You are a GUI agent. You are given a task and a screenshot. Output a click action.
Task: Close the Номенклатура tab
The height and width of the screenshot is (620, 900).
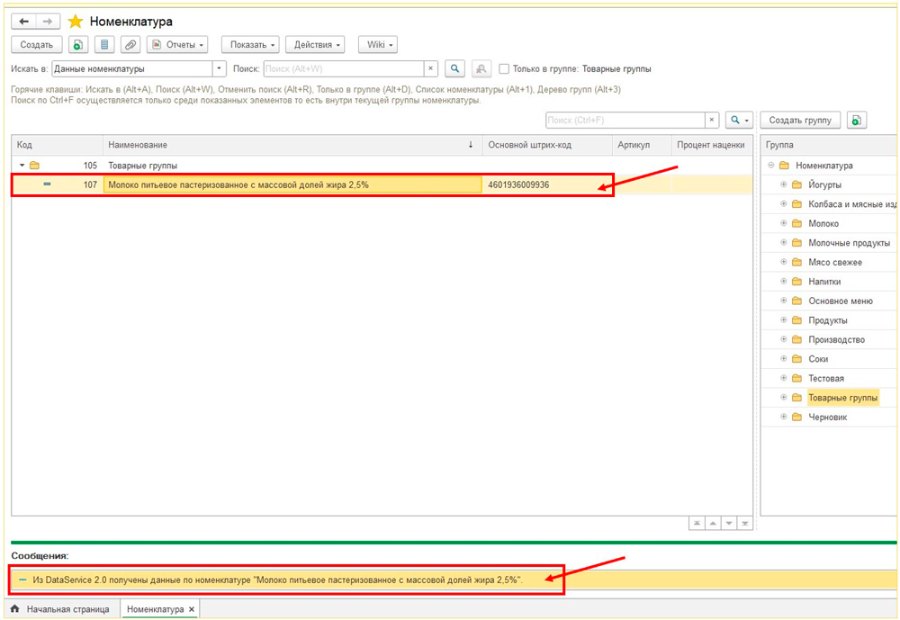click(192, 609)
